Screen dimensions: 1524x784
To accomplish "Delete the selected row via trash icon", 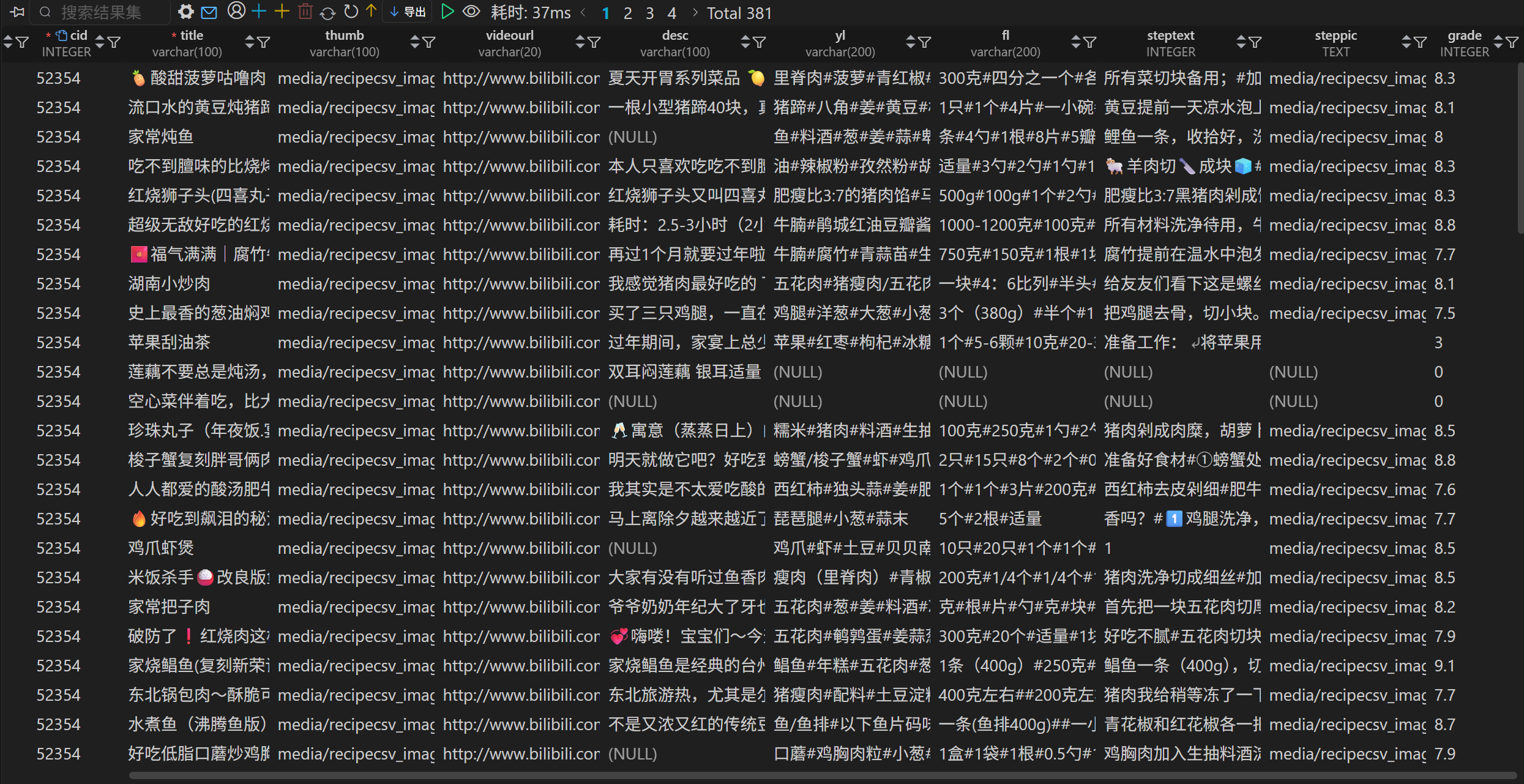I will [x=305, y=12].
